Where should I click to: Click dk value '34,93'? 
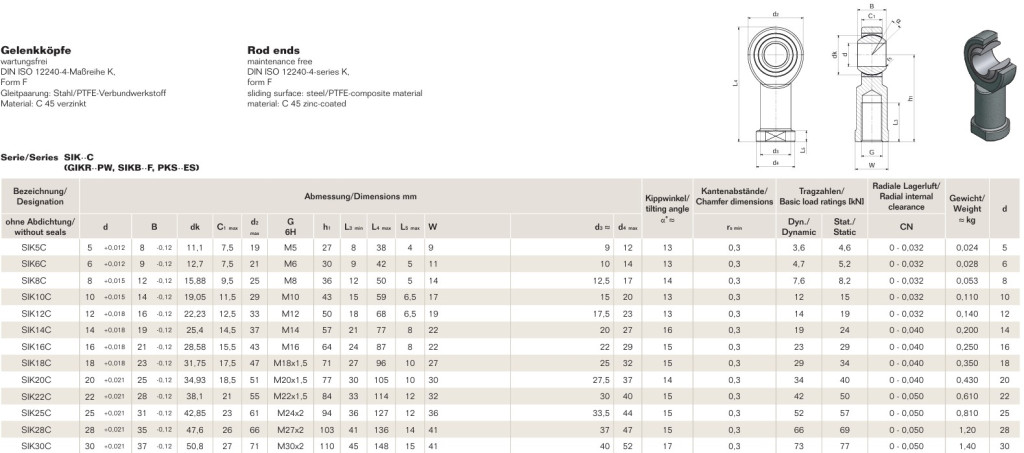click(x=195, y=379)
